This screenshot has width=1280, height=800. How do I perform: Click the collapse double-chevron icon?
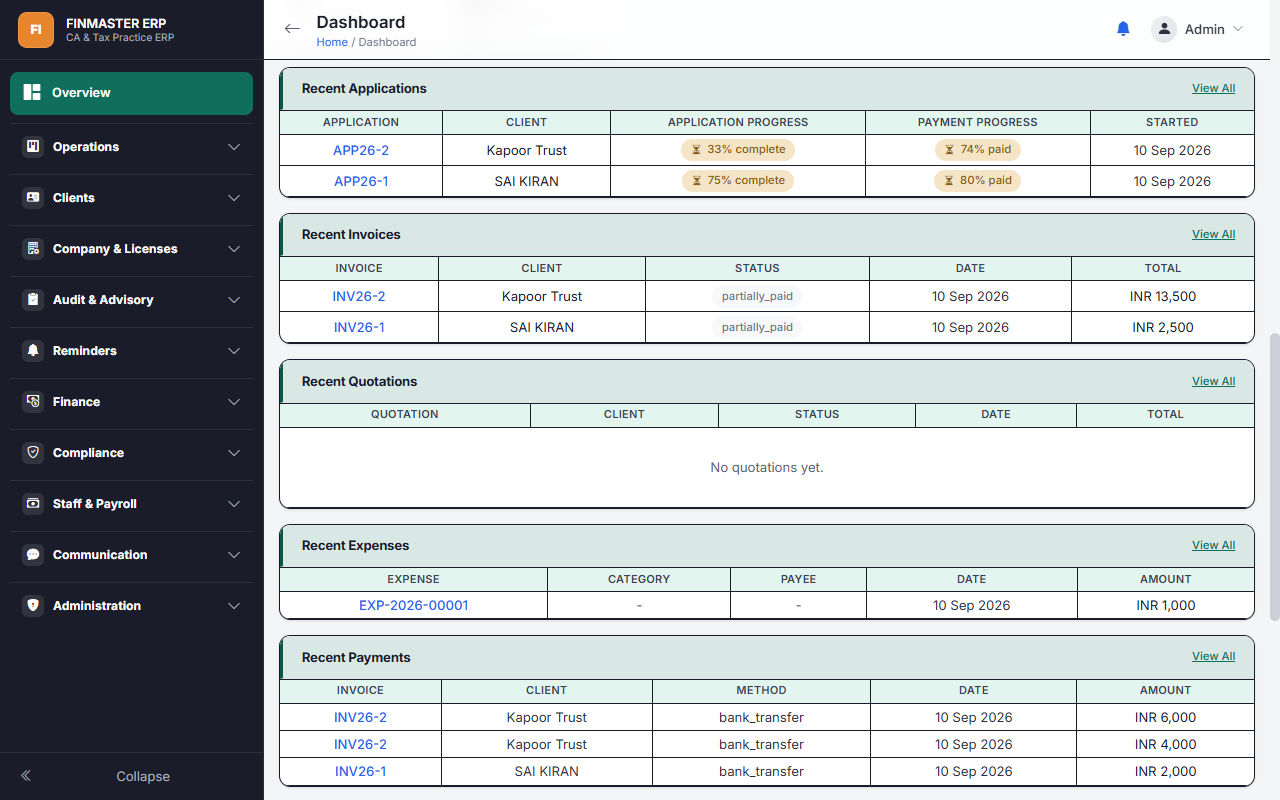point(26,776)
